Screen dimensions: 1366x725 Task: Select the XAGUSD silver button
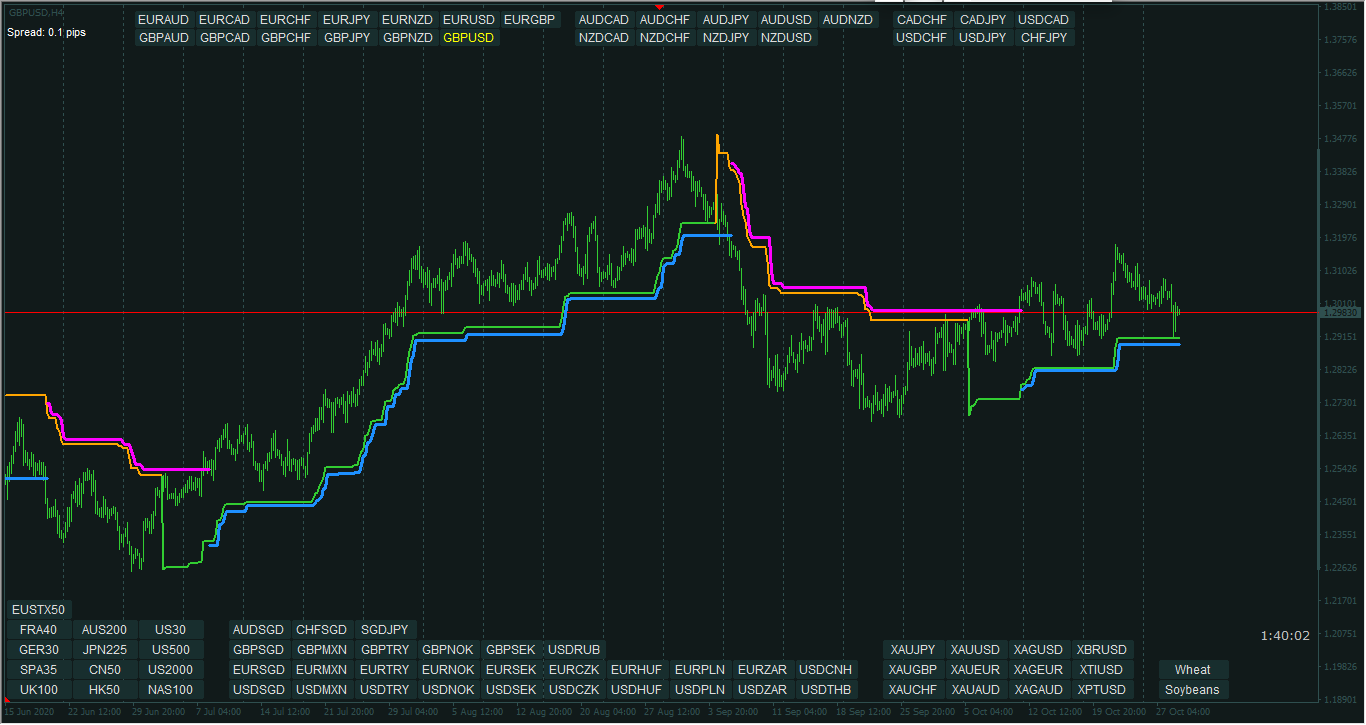(1038, 650)
